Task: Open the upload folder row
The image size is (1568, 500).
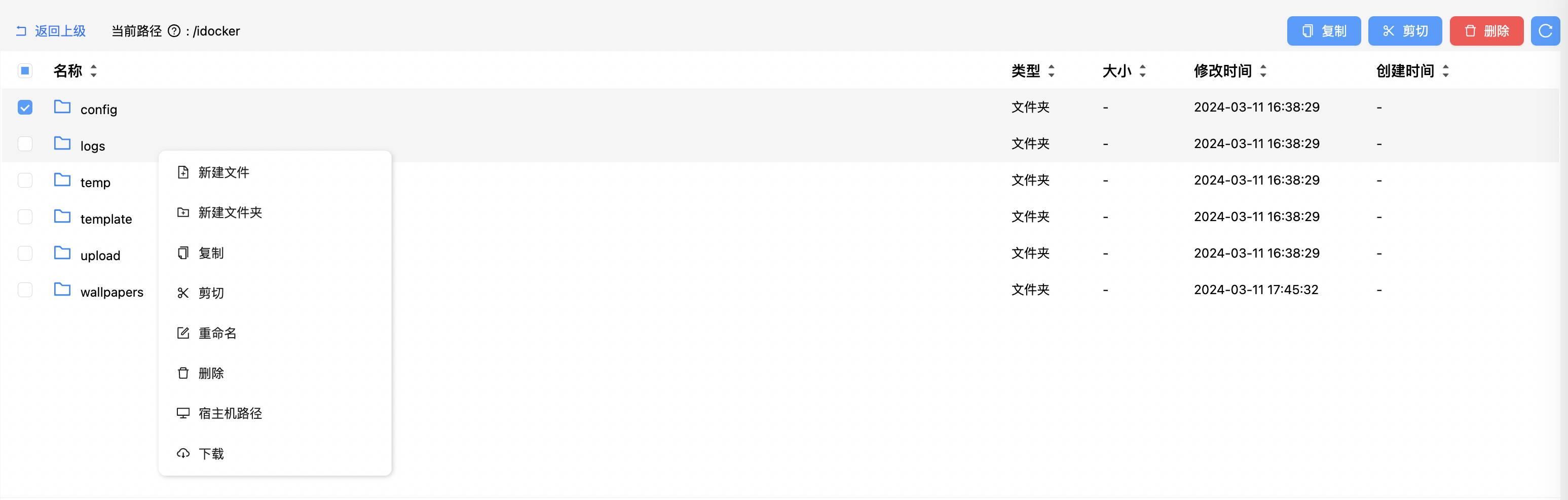Action: coord(100,255)
